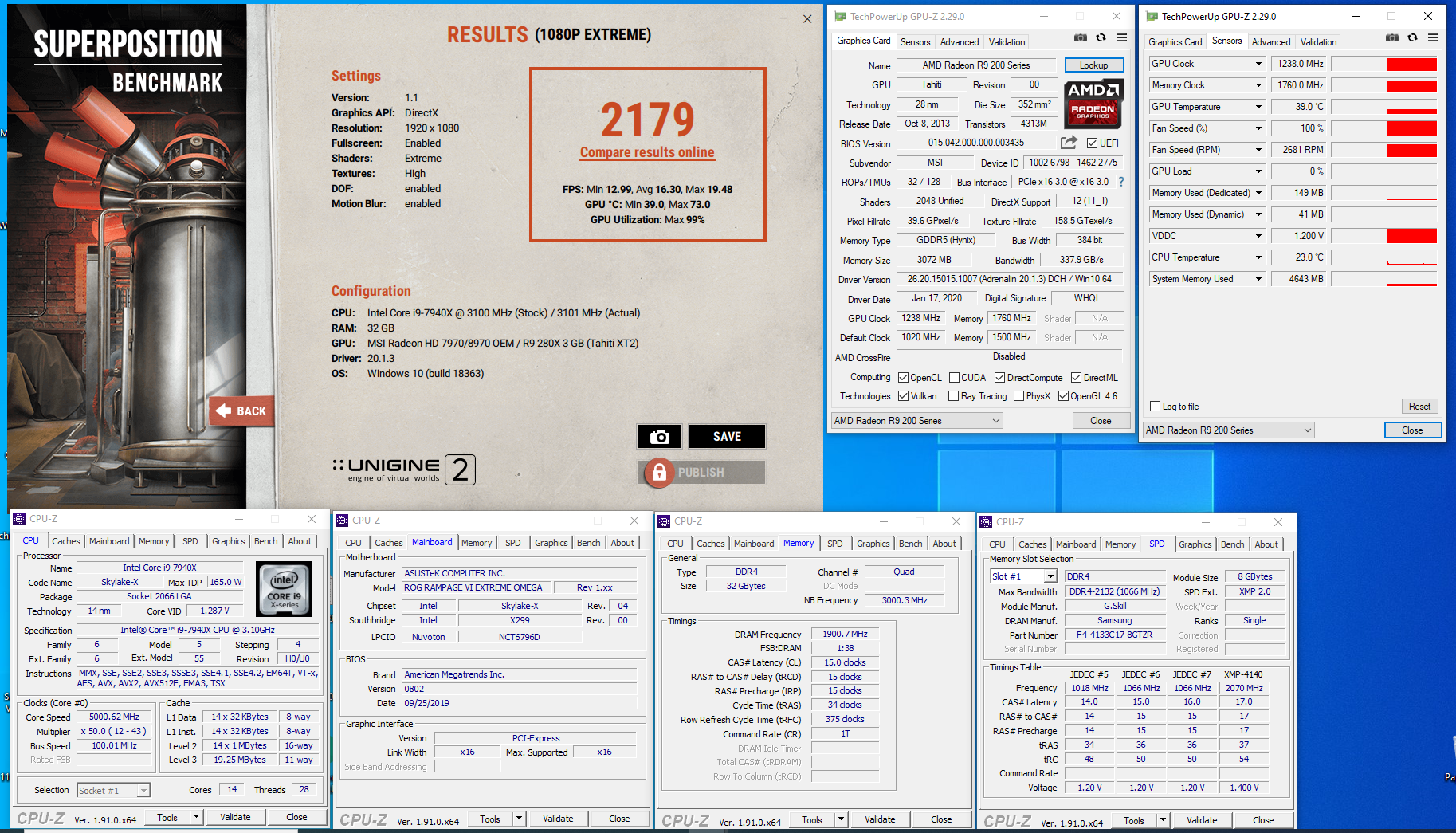Click refresh icon in GPU-Z Graphics Card window
Image resolution: width=1456 pixels, height=833 pixels.
(1101, 37)
